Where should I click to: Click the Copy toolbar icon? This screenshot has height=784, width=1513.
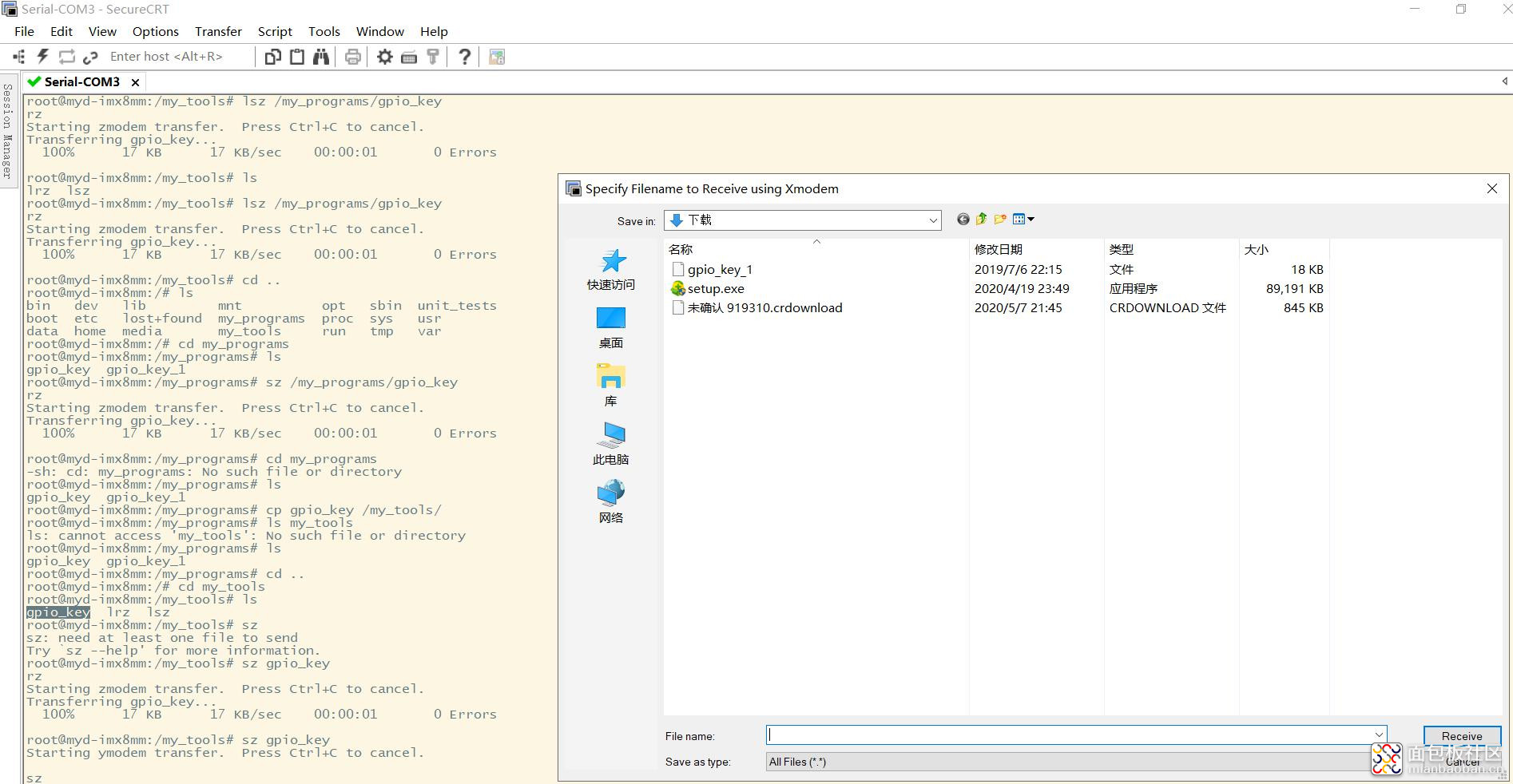tap(273, 57)
